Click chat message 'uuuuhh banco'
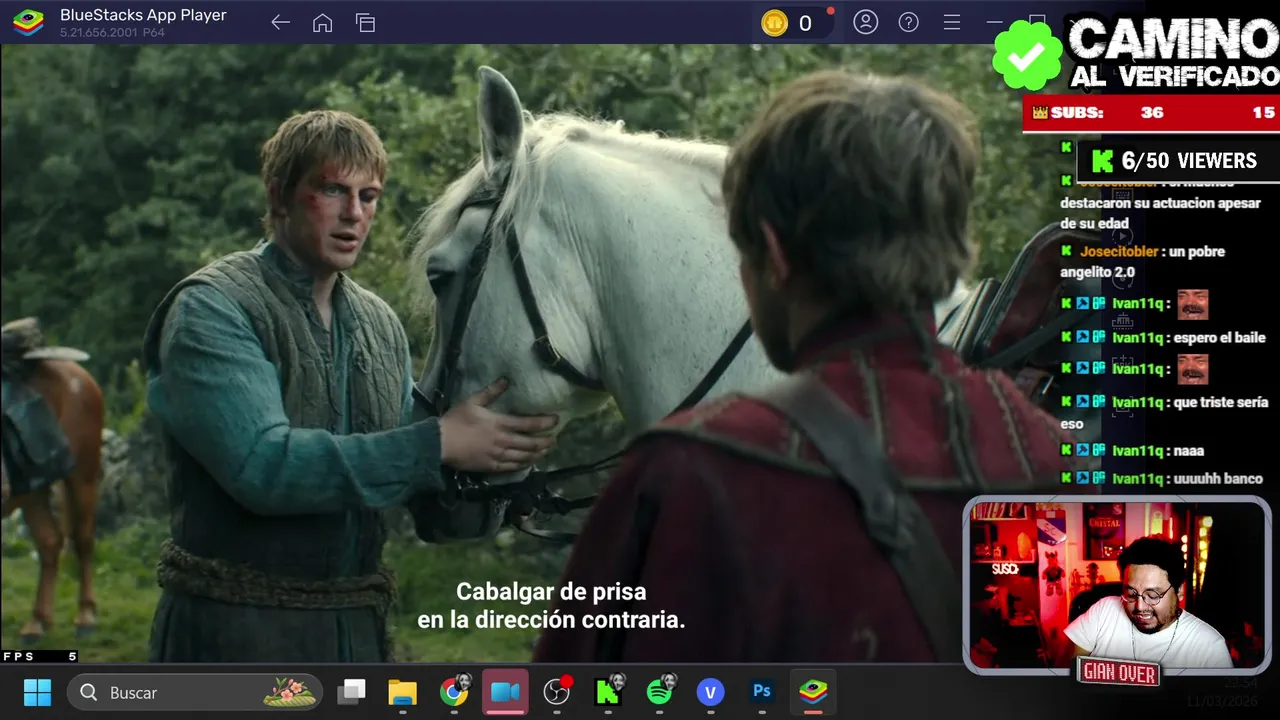This screenshot has width=1280, height=720. (1217, 479)
